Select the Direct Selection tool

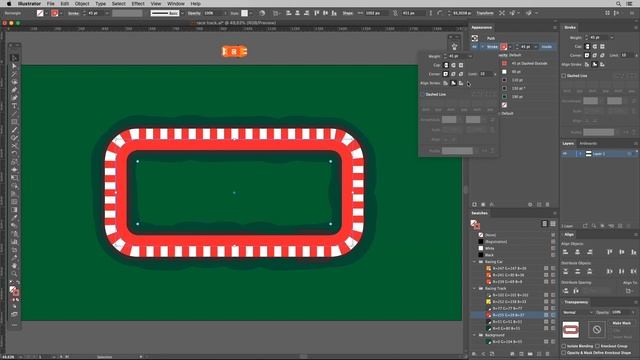point(14,66)
